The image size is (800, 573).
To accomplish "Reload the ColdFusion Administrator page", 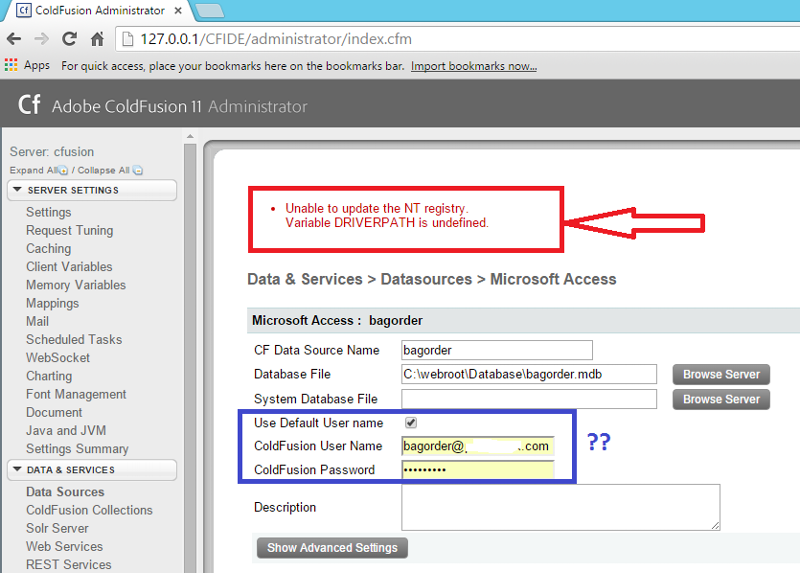I will [x=69, y=39].
